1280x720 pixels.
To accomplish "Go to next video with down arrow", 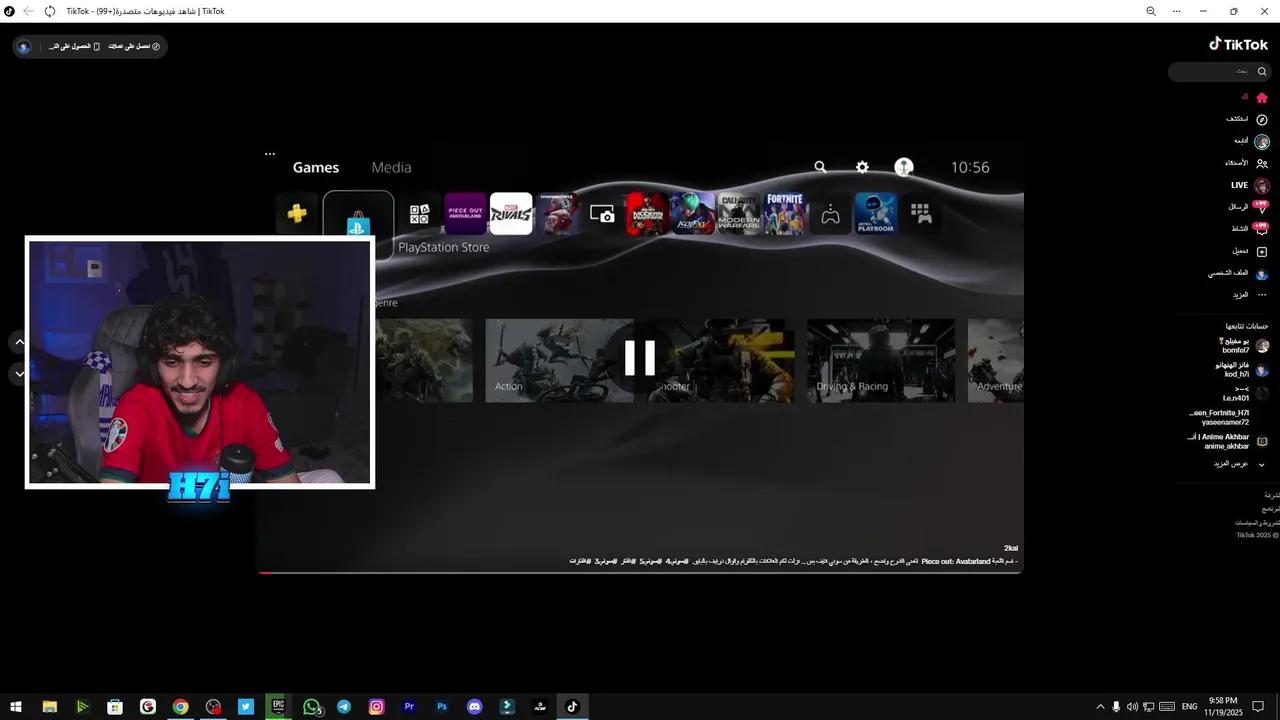I will pyautogui.click(x=19, y=374).
